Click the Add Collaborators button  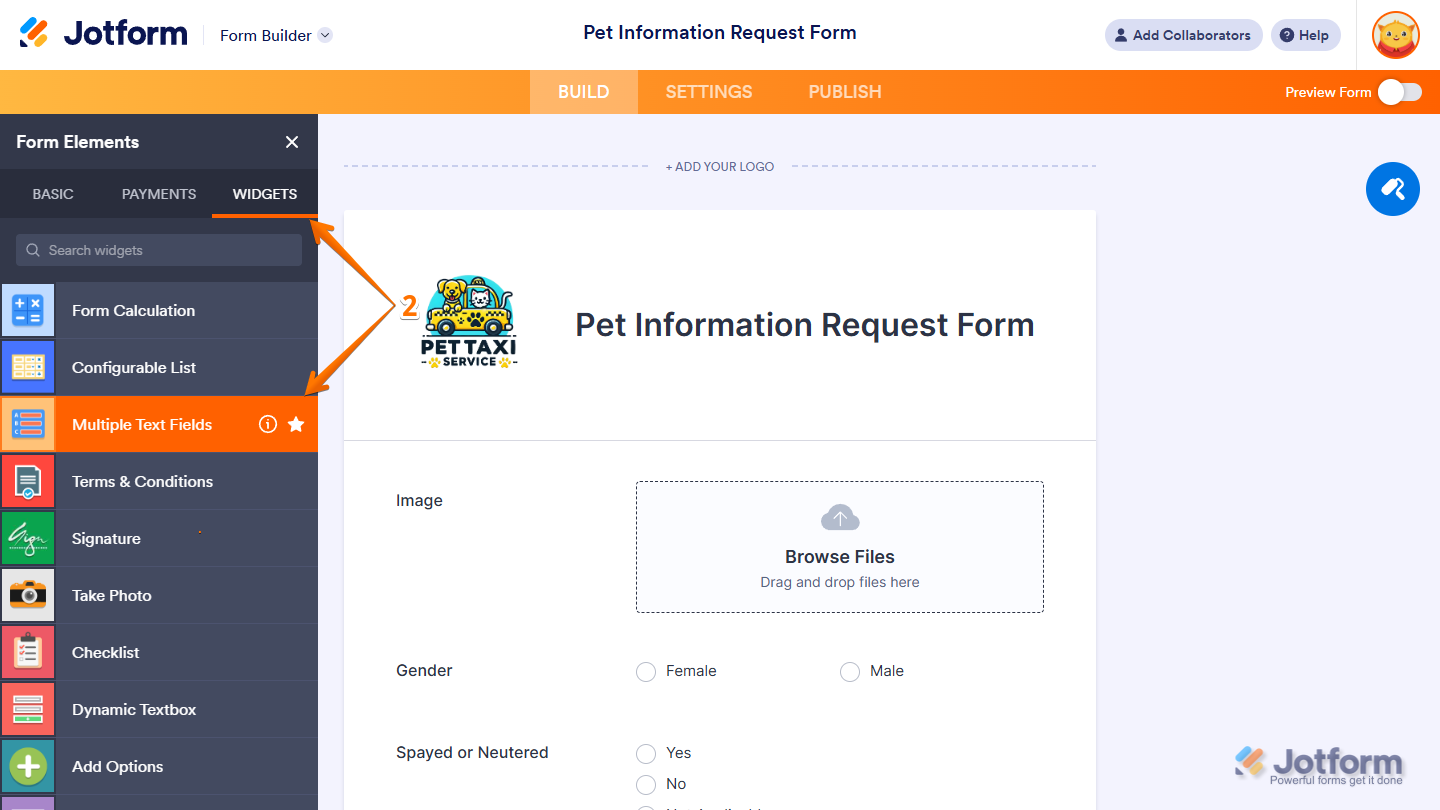tap(1183, 35)
